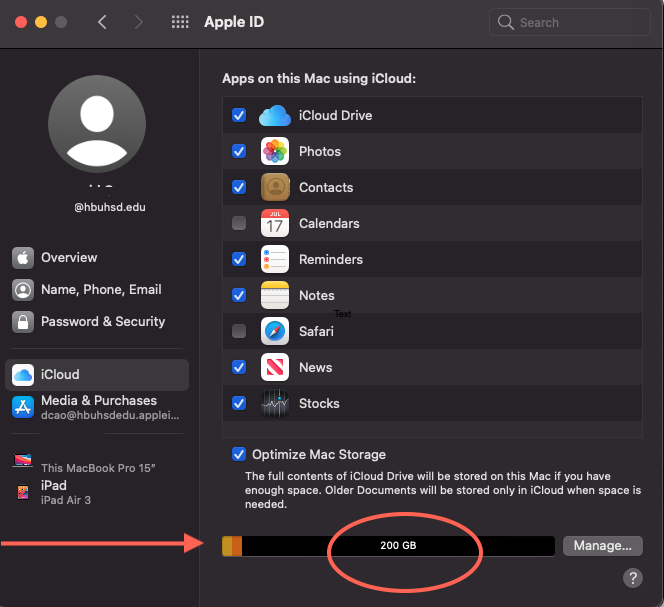Click the iCloud Drive label
The width and height of the screenshot is (664, 607).
pos(335,116)
